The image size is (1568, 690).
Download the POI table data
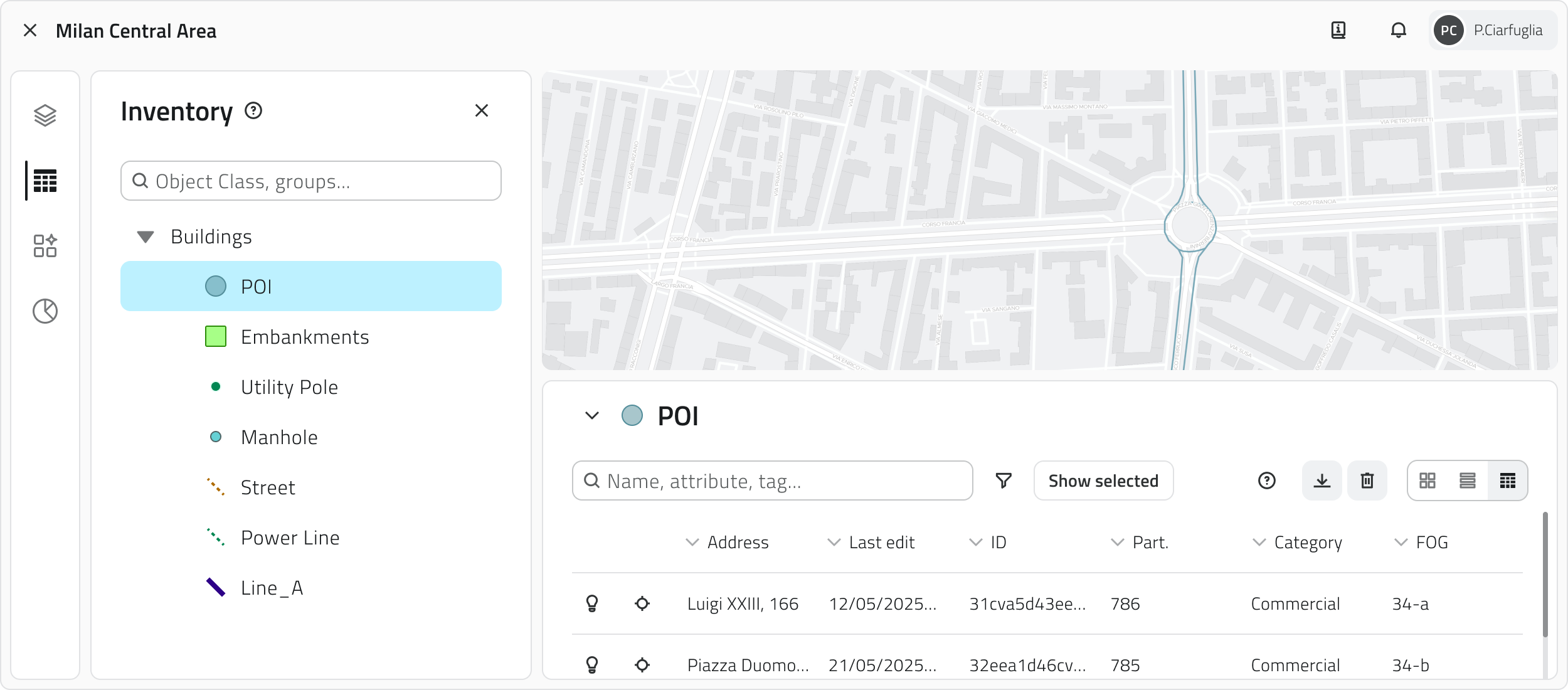1322,481
